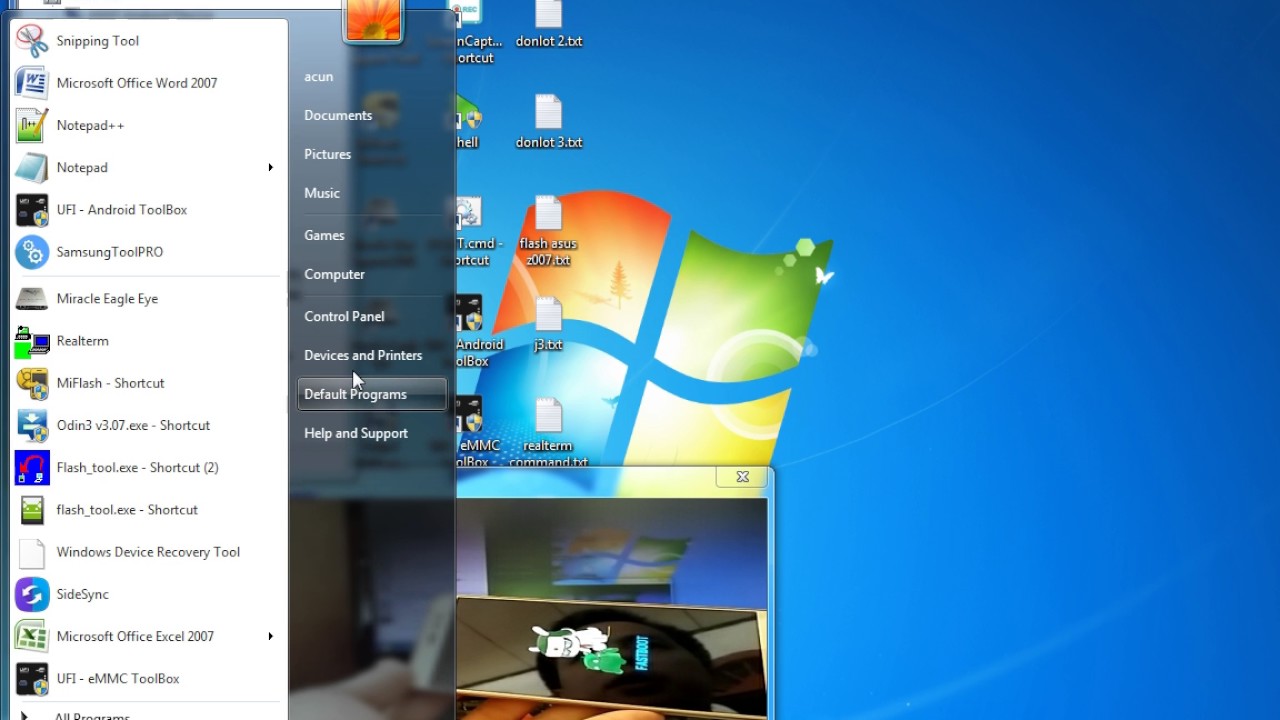The height and width of the screenshot is (720, 1280).
Task: Click the Windows Device Recovery Tool text
Action: tap(148, 552)
